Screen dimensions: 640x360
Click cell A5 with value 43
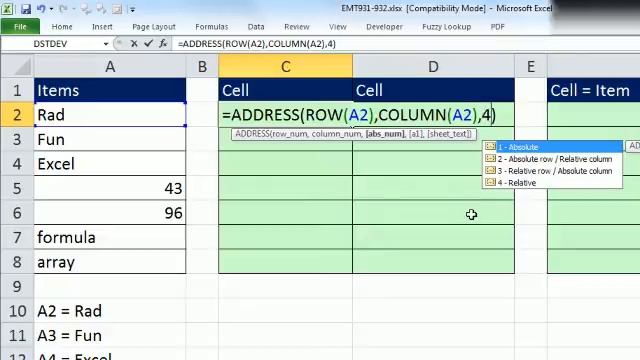[x=110, y=188]
